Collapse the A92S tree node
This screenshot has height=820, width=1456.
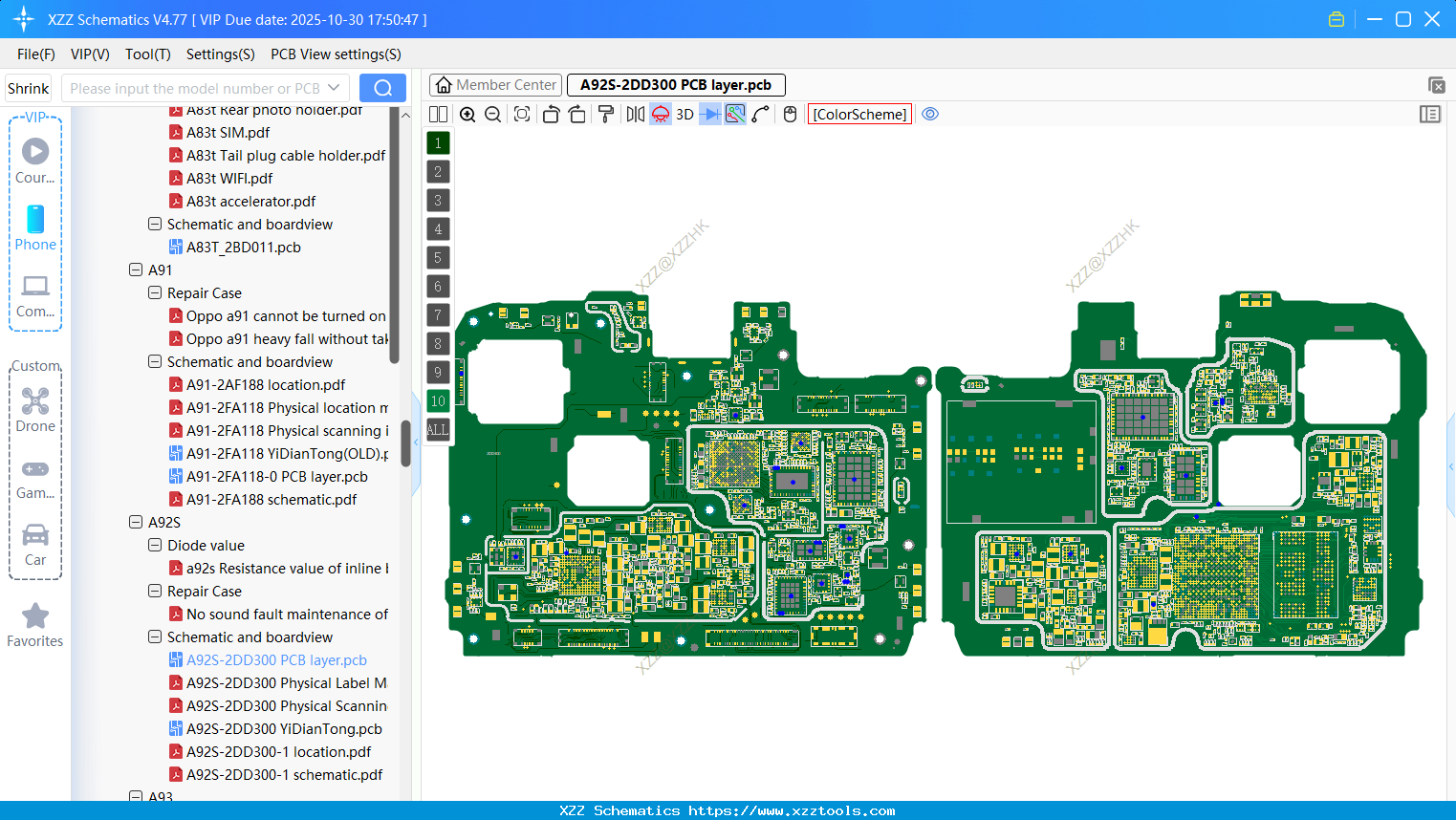pos(136,522)
